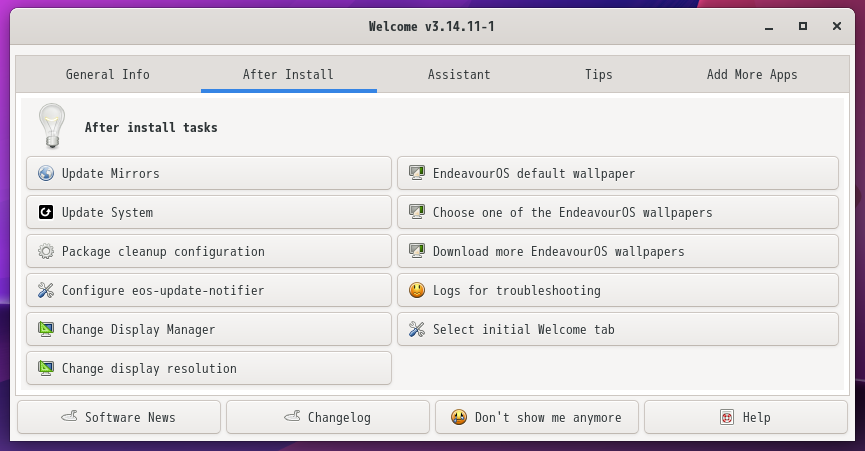
Task: Open the Assistant tab
Action: [x=459, y=74]
